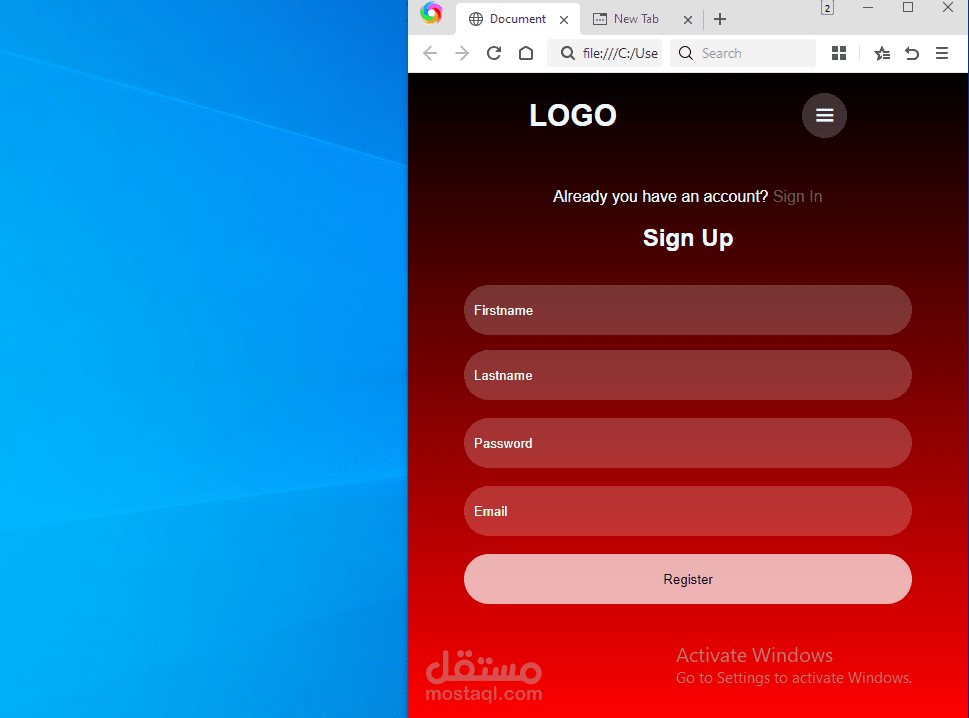The width and height of the screenshot is (969, 718).
Task: Open the bookmarks star list icon
Action: (882, 53)
